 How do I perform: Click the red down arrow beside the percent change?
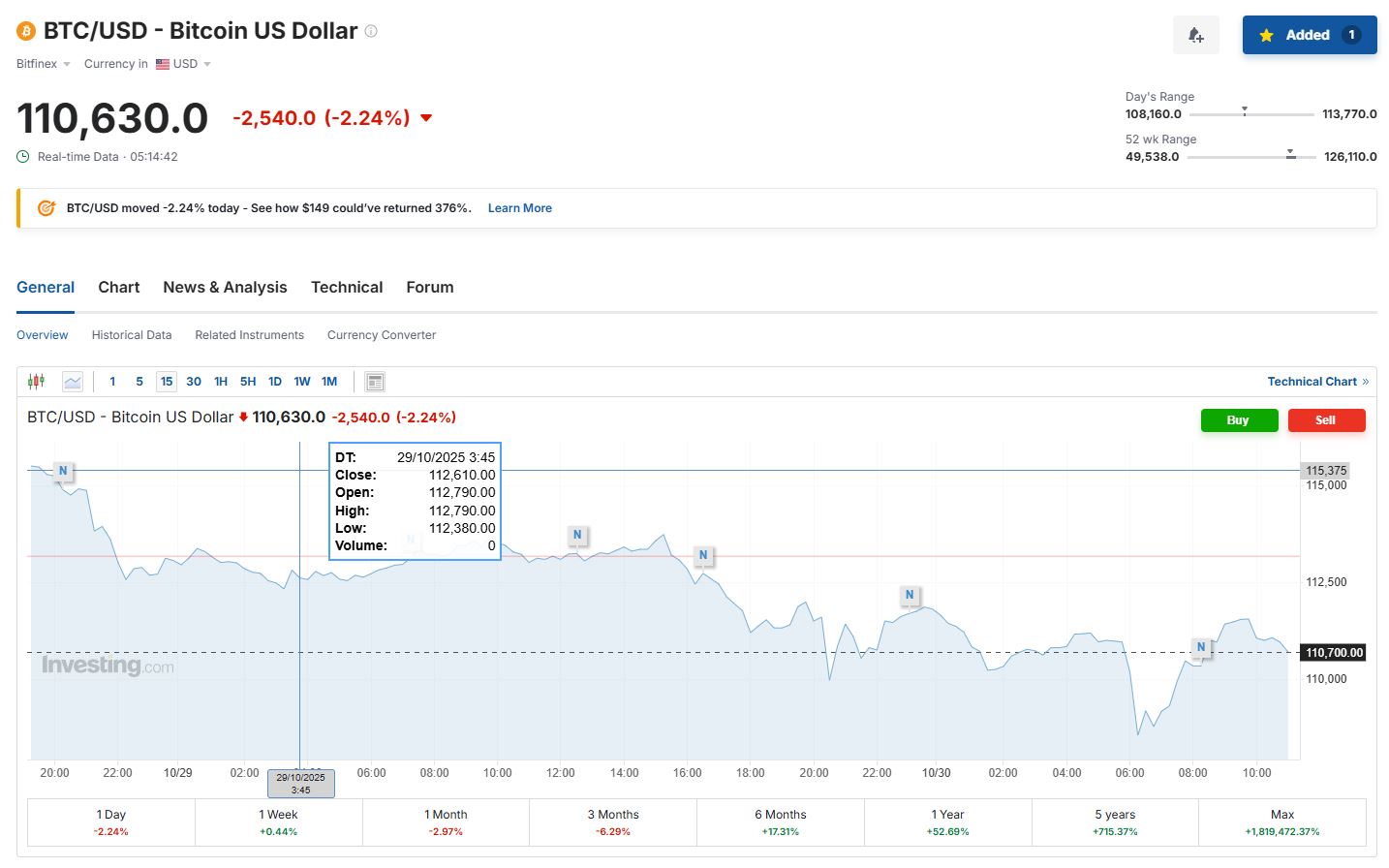426,118
